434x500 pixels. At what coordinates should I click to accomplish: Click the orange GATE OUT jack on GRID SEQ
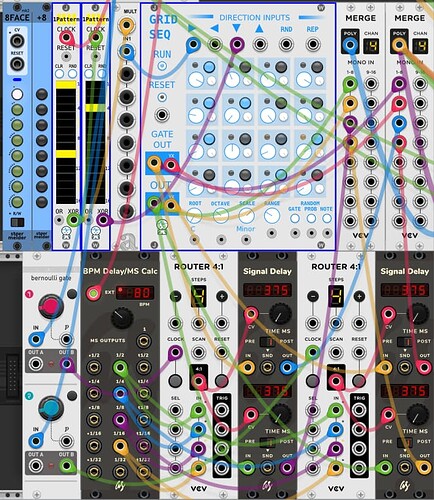(x=154, y=163)
